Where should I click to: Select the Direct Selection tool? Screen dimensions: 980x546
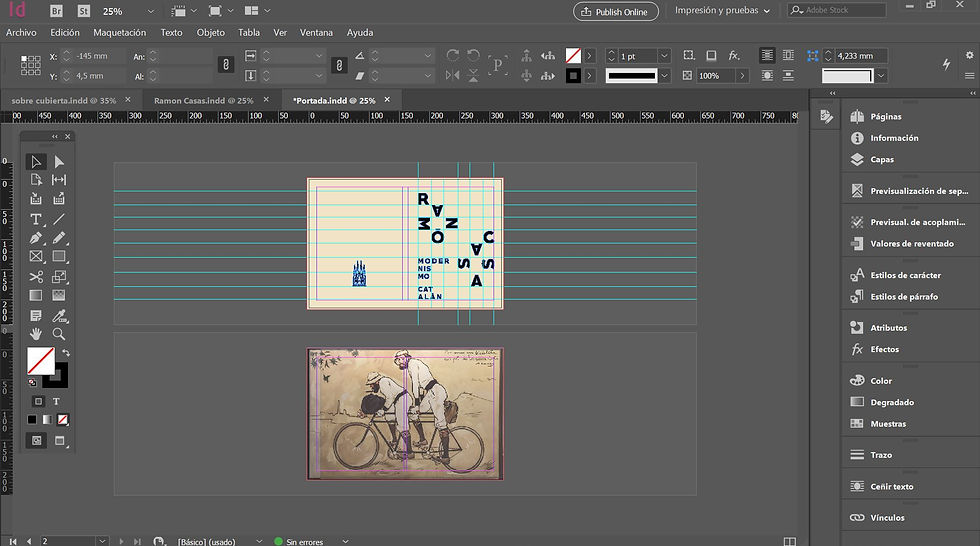[59, 162]
